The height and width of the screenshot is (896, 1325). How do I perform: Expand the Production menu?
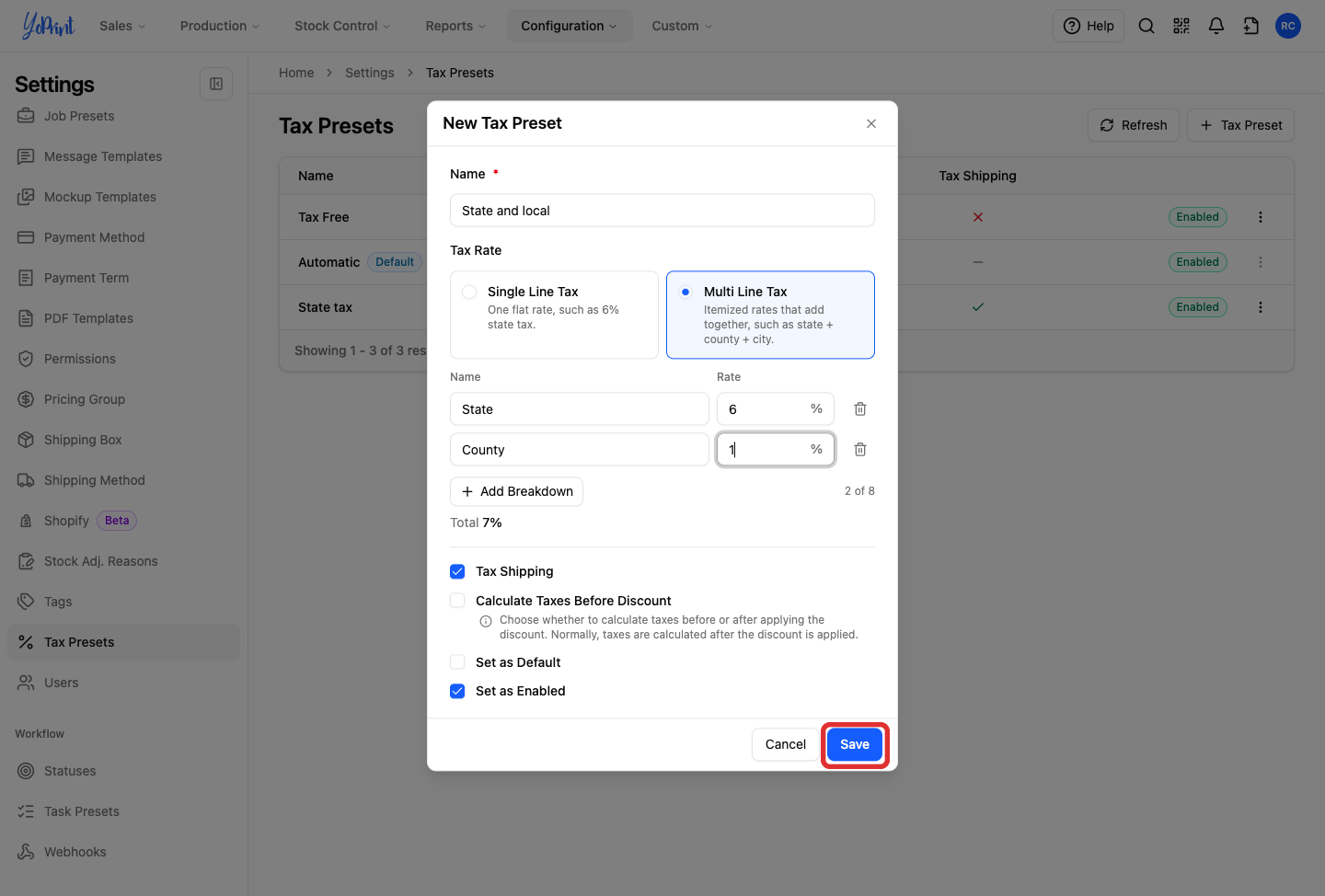click(220, 26)
